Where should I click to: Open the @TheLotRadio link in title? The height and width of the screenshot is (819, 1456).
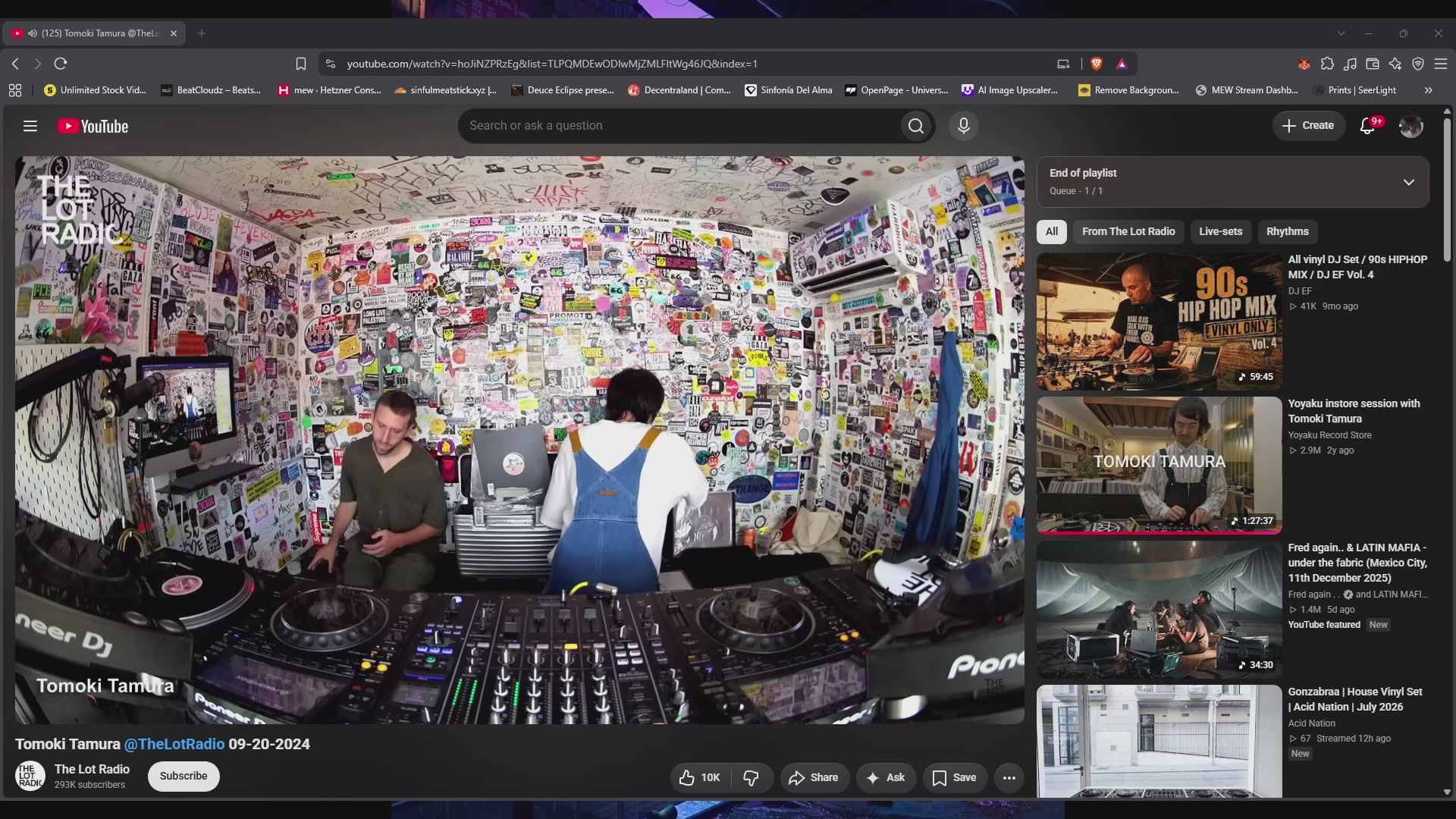tap(174, 744)
